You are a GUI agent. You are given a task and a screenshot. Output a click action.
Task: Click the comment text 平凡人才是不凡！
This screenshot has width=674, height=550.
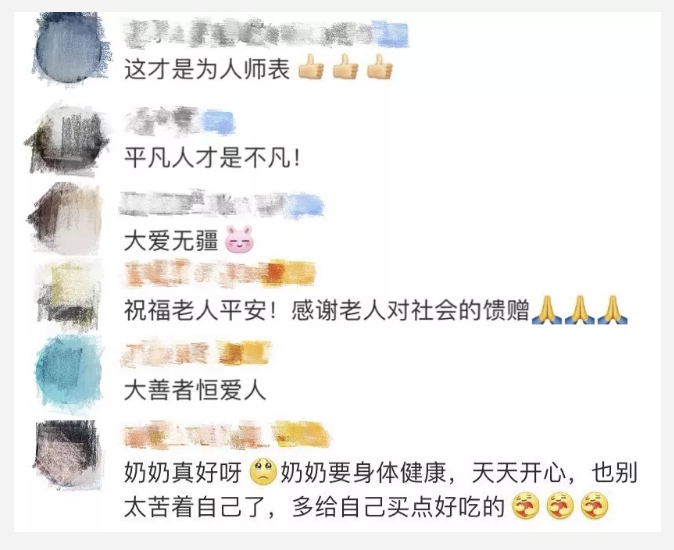click(213, 157)
